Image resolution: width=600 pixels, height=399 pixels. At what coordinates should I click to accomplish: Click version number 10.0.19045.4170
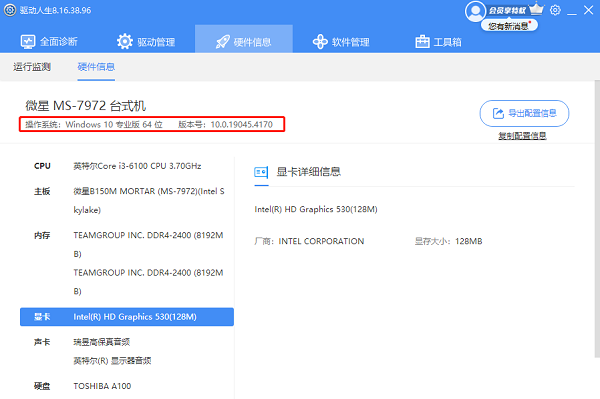tap(241, 124)
